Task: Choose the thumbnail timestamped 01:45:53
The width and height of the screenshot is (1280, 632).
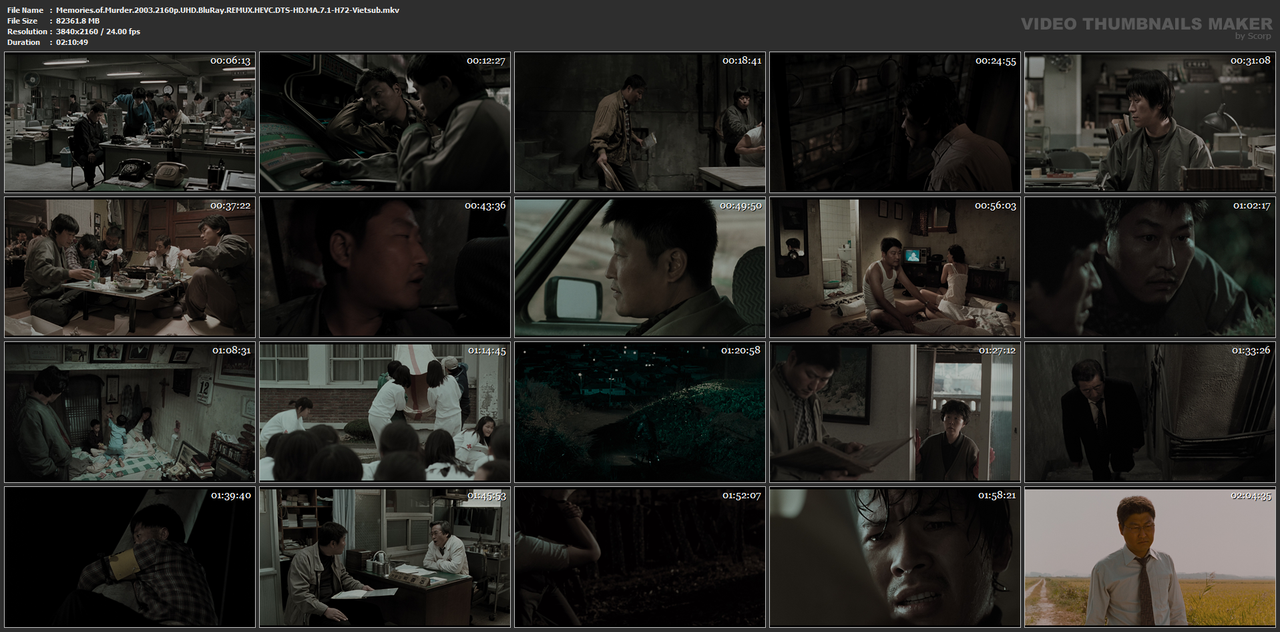Action: tap(385, 557)
